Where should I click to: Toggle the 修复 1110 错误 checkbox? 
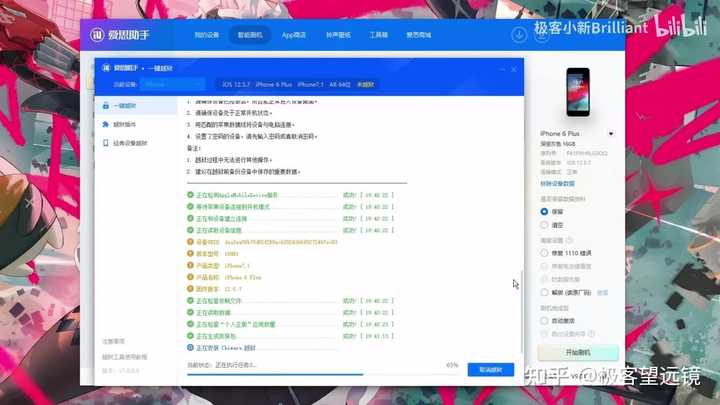[544, 253]
